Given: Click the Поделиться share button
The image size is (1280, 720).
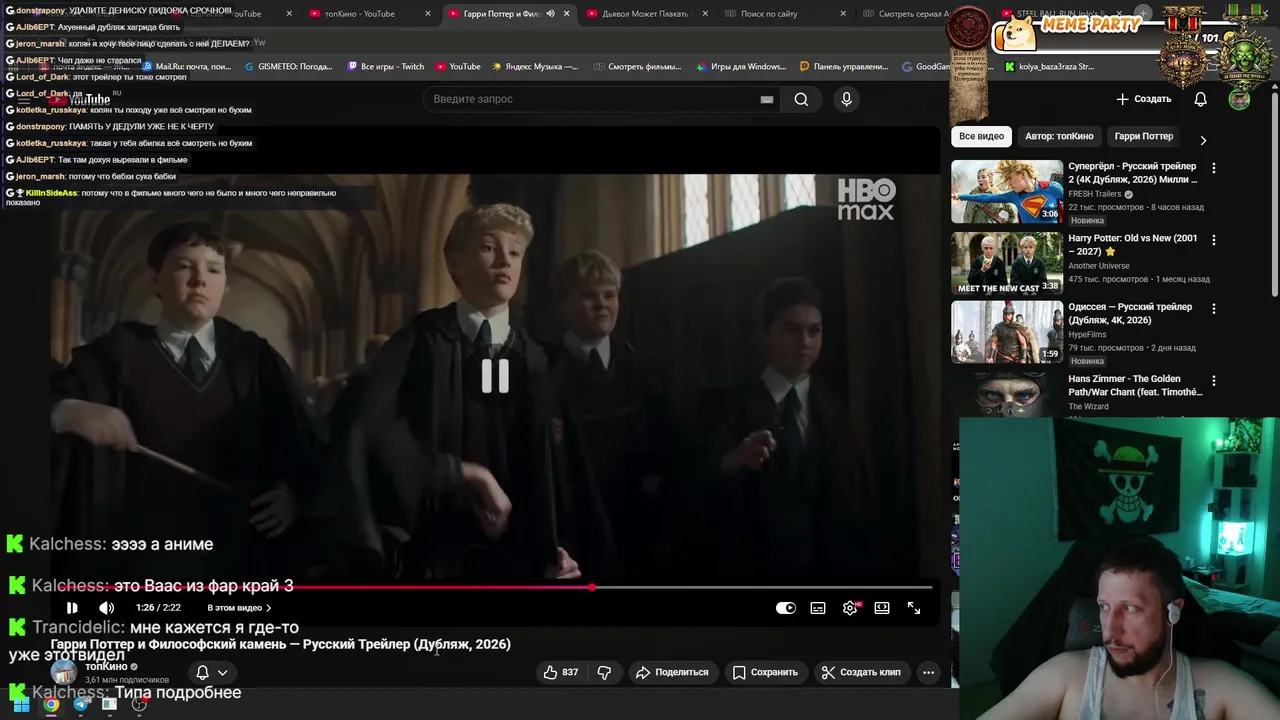Looking at the screenshot, I should pos(672,672).
